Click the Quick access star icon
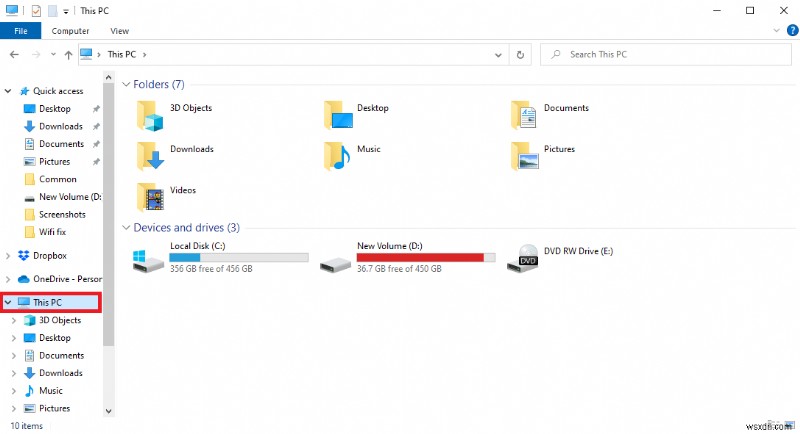Image resolution: width=800 pixels, height=434 pixels. coord(24,91)
